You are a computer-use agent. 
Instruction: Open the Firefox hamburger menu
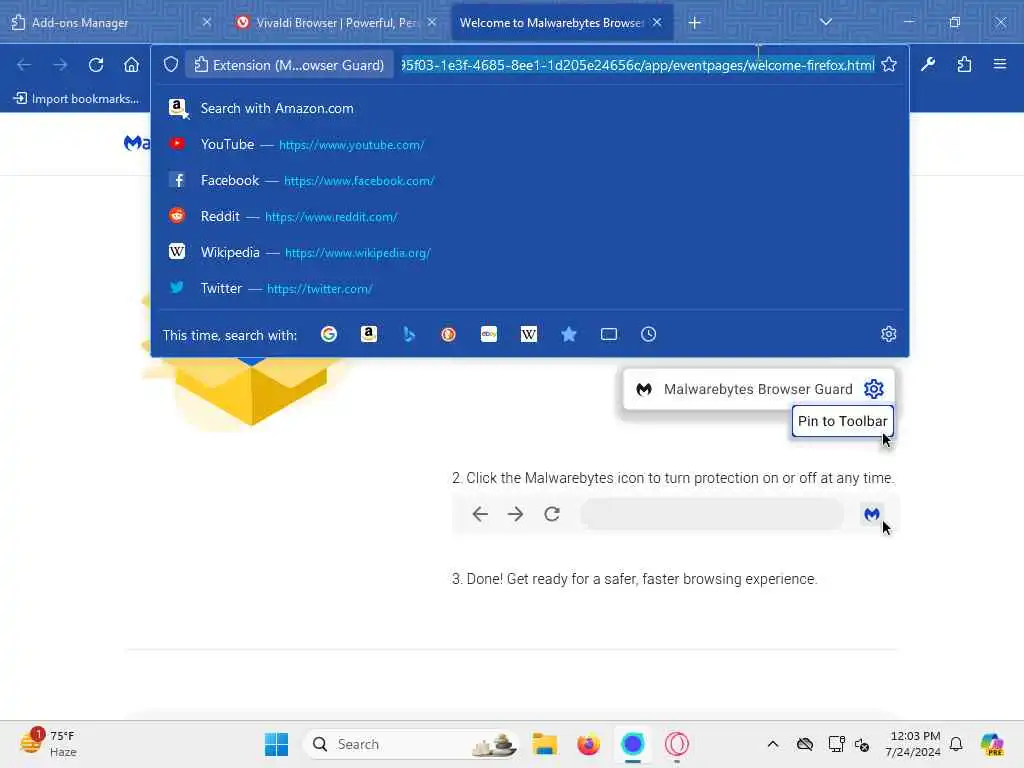coord(1000,64)
